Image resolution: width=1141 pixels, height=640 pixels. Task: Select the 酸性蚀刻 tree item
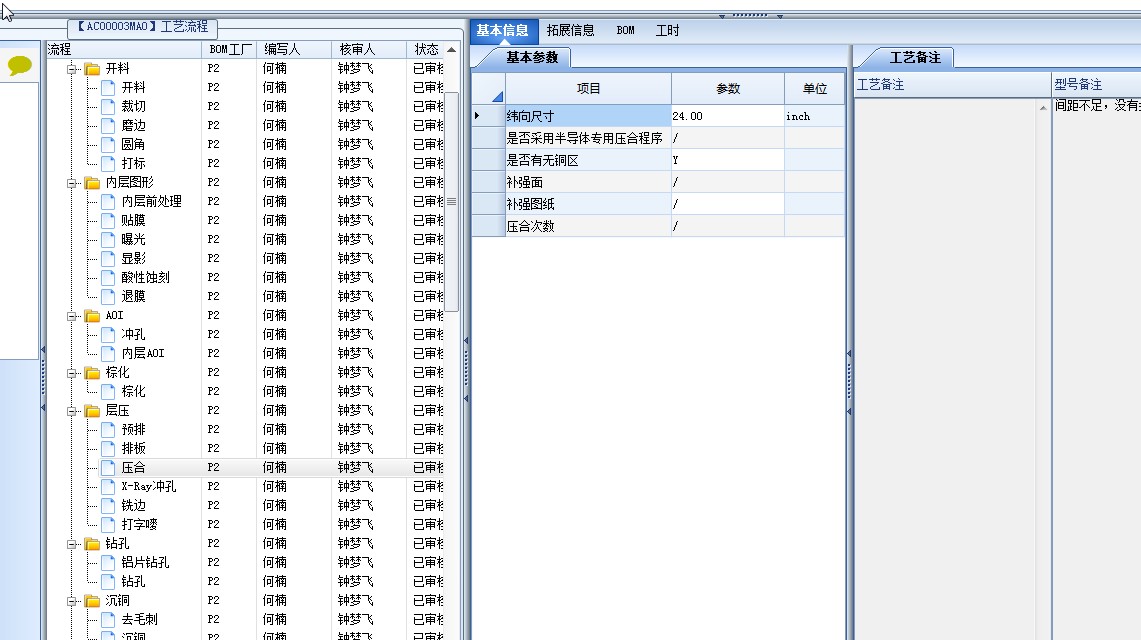pos(146,278)
